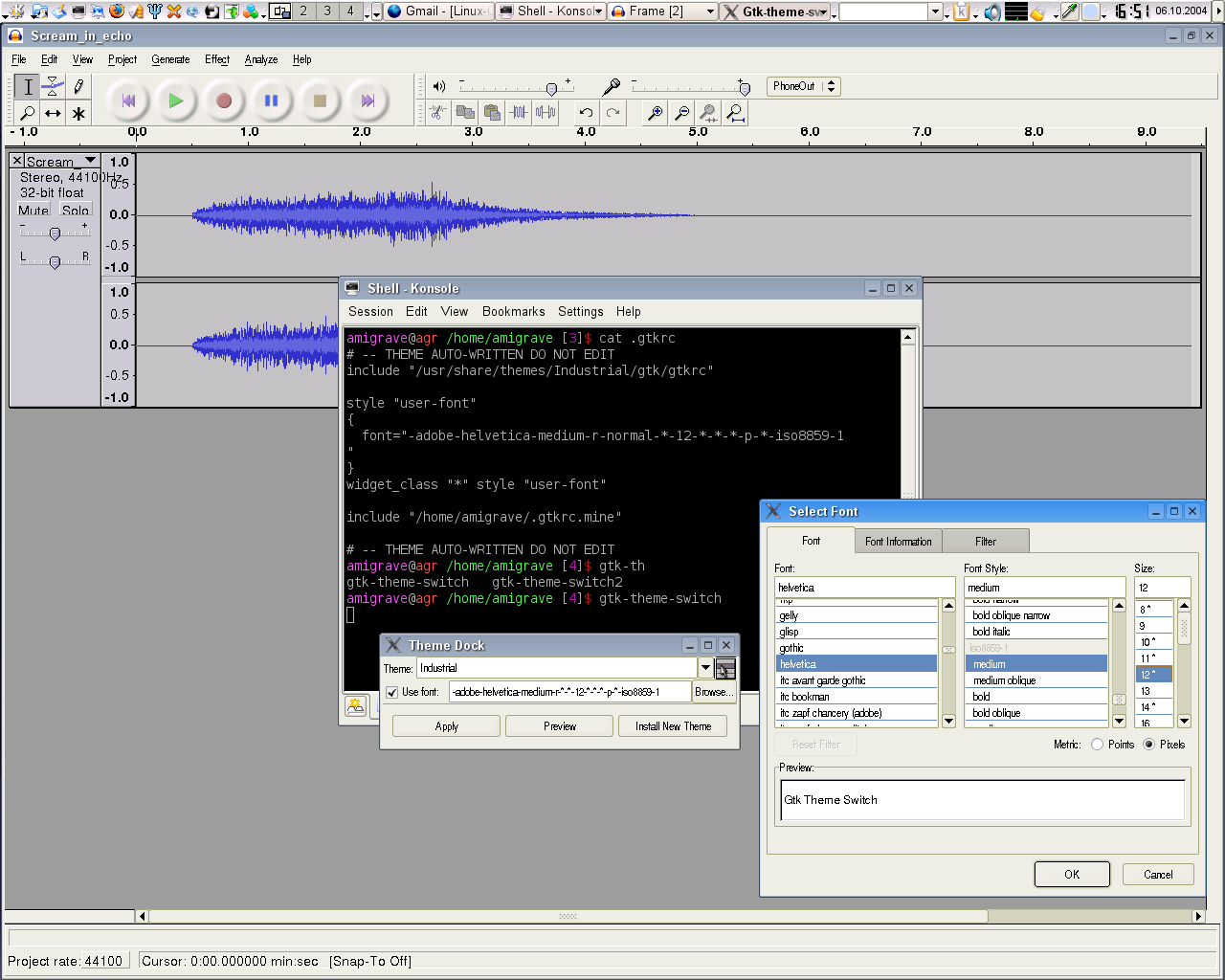Open Audacity Effect menu
This screenshot has height=980, width=1225.
(x=217, y=59)
